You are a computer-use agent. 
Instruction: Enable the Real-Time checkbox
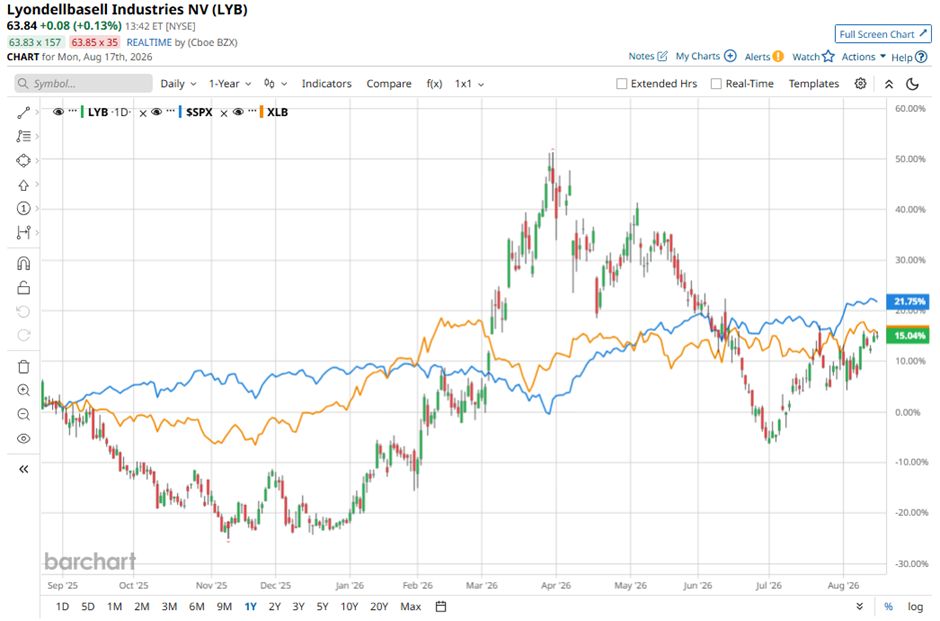(716, 84)
